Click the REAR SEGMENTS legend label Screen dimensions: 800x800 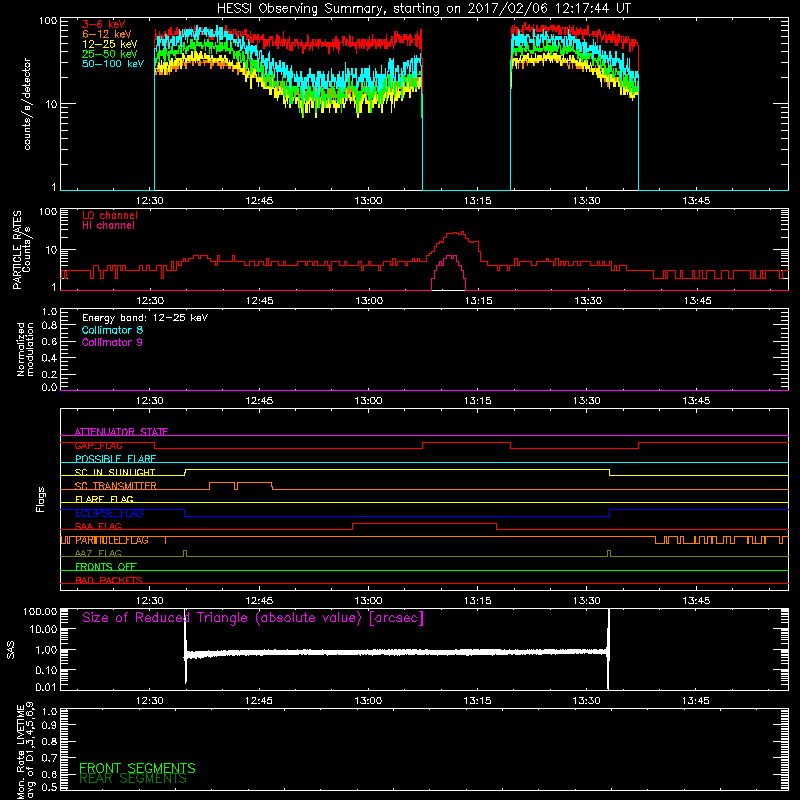[133, 779]
